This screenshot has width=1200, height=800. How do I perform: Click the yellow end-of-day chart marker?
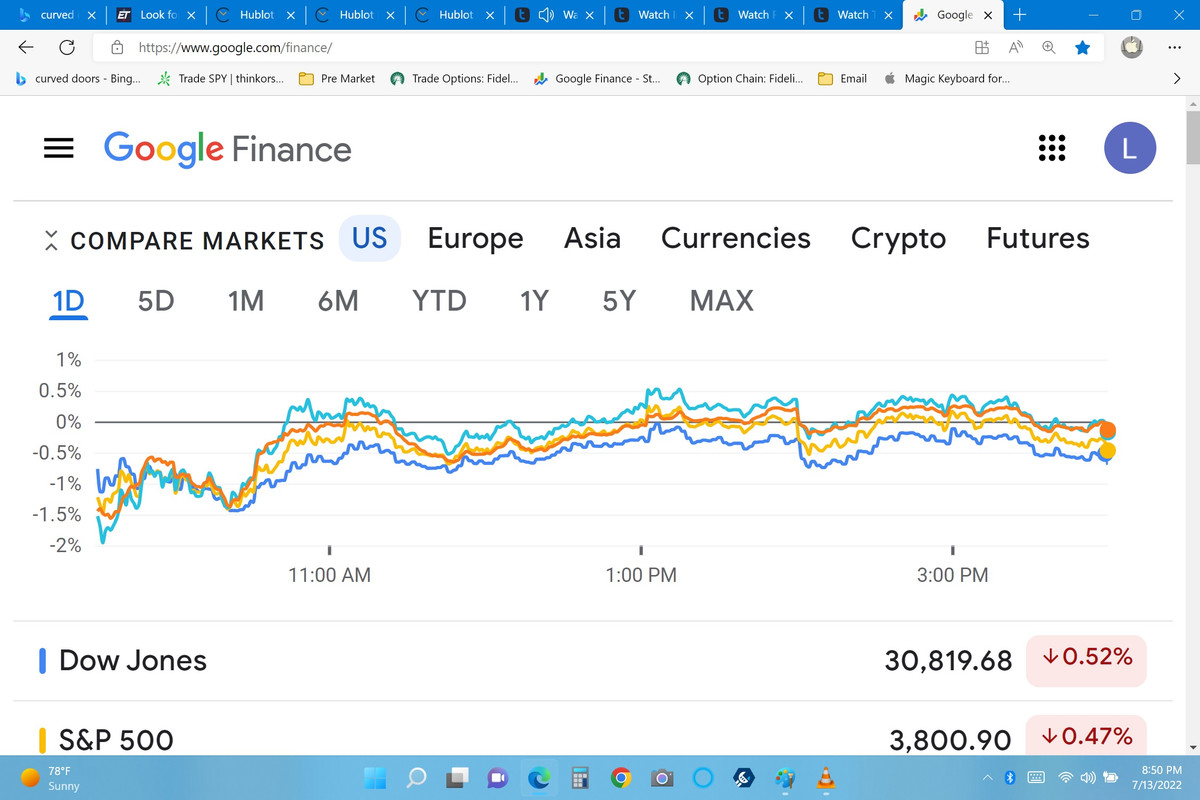1107,452
